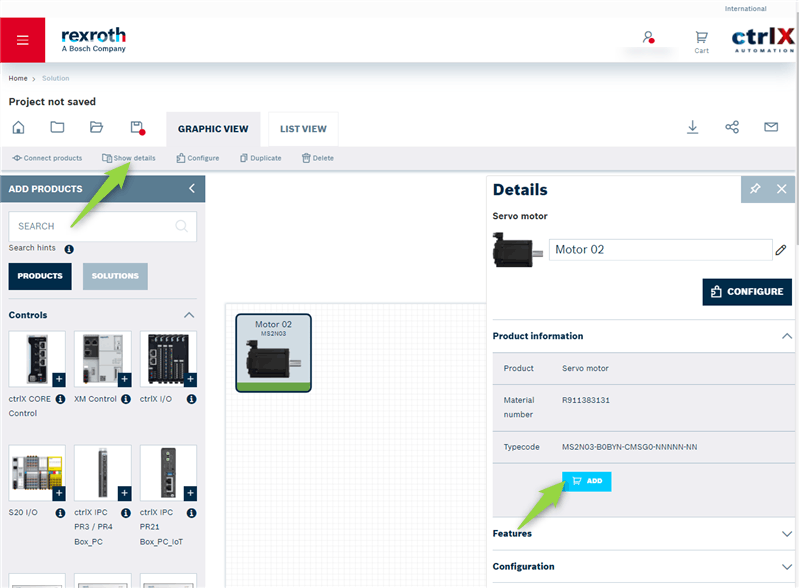Click the ctrlX Automation logo
799x588 pixels.
click(x=763, y=40)
